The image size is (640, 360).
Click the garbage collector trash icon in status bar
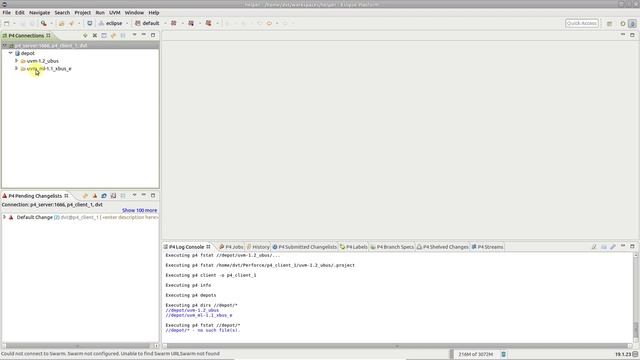[x=504, y=354]
